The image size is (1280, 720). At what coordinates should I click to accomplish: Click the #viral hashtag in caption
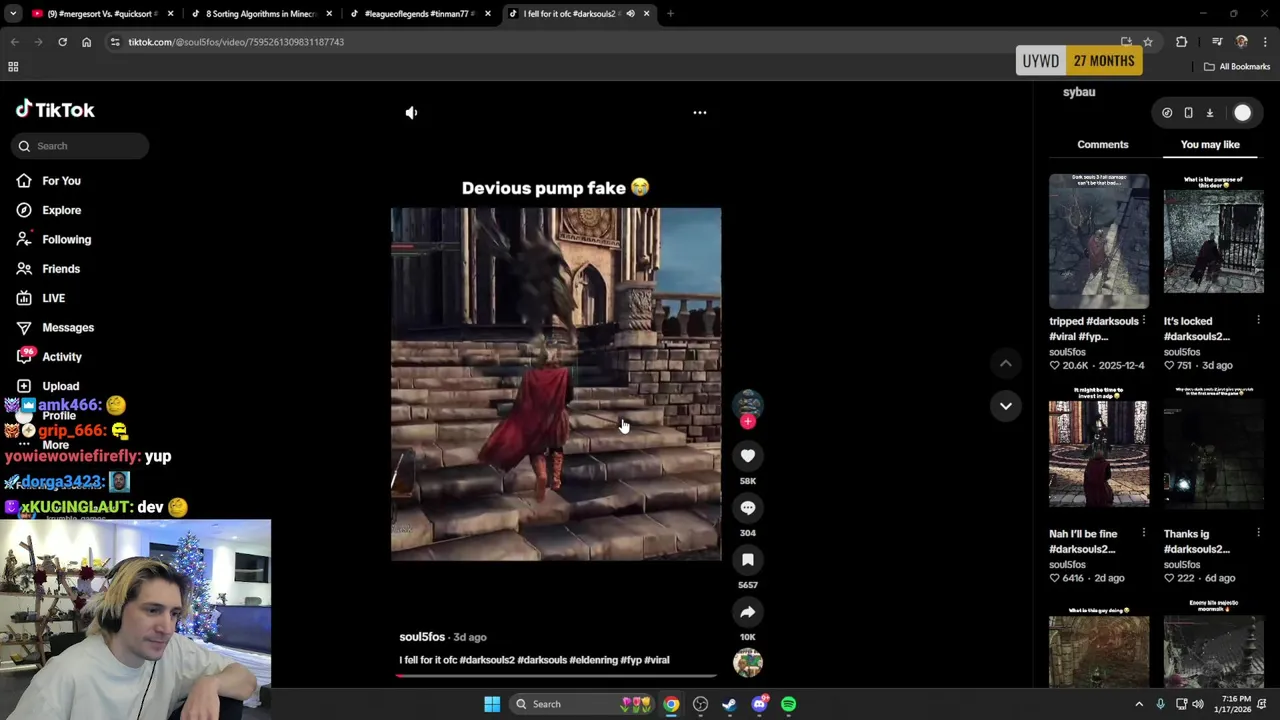[x=657, y=660]
